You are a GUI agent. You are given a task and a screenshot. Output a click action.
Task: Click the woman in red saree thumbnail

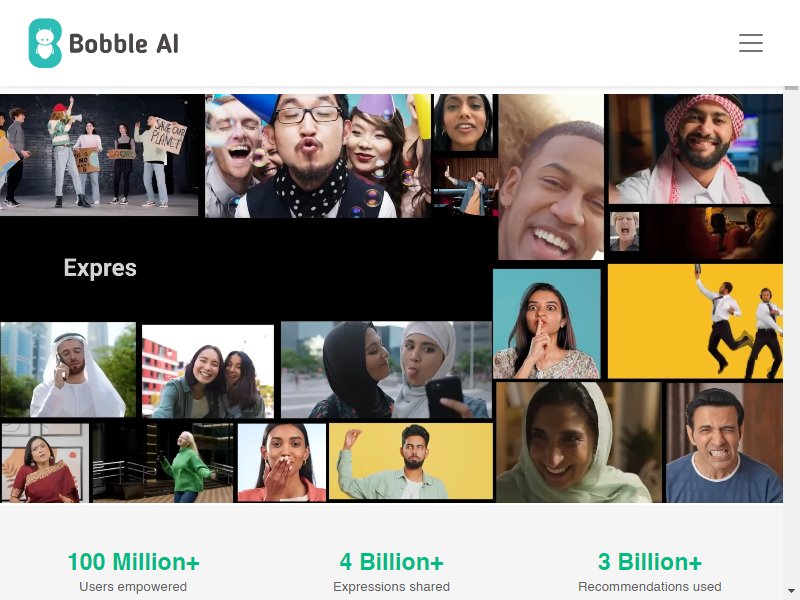45,463
